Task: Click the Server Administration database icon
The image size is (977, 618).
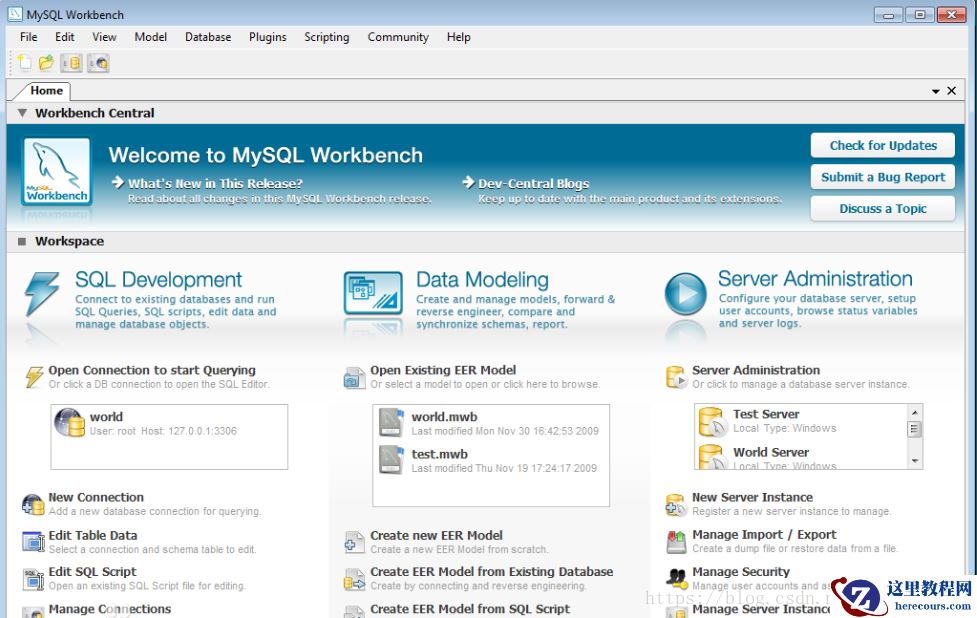Action: [x=676, y=377]
